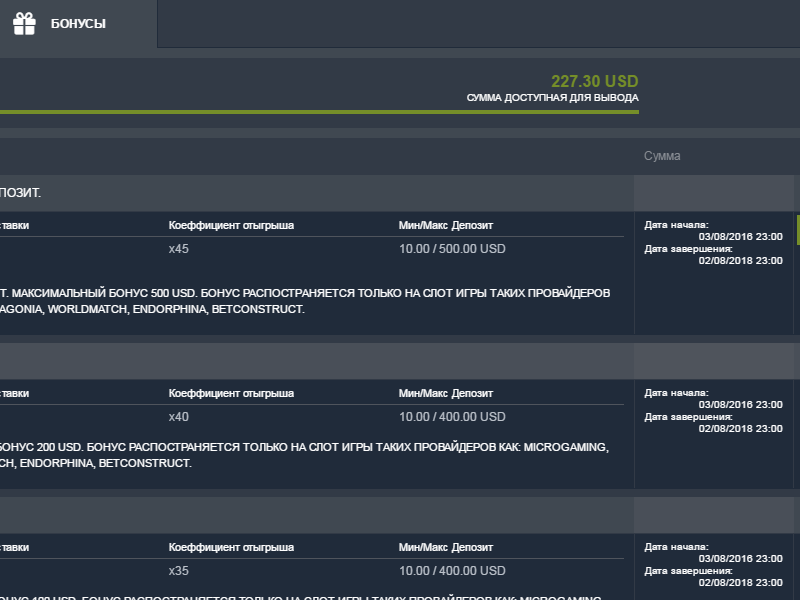This screenshot has height=600, width=800.
Task: Click the gift box icon beside Бонусы
Action: tap(24, 23)
